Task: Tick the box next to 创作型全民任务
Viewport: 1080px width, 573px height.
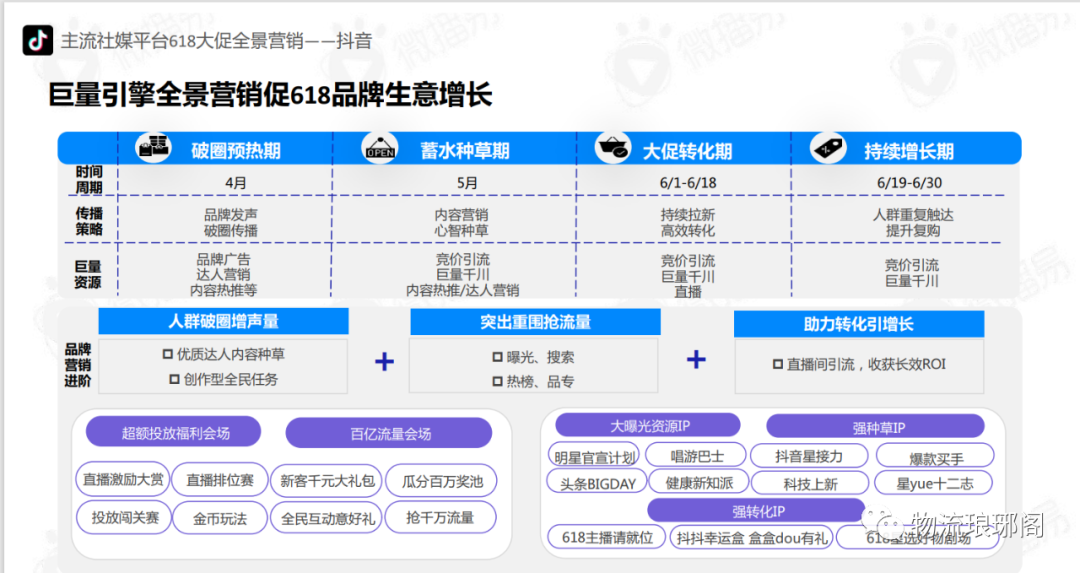Action: pyautogui.click(x=174, y=379)
